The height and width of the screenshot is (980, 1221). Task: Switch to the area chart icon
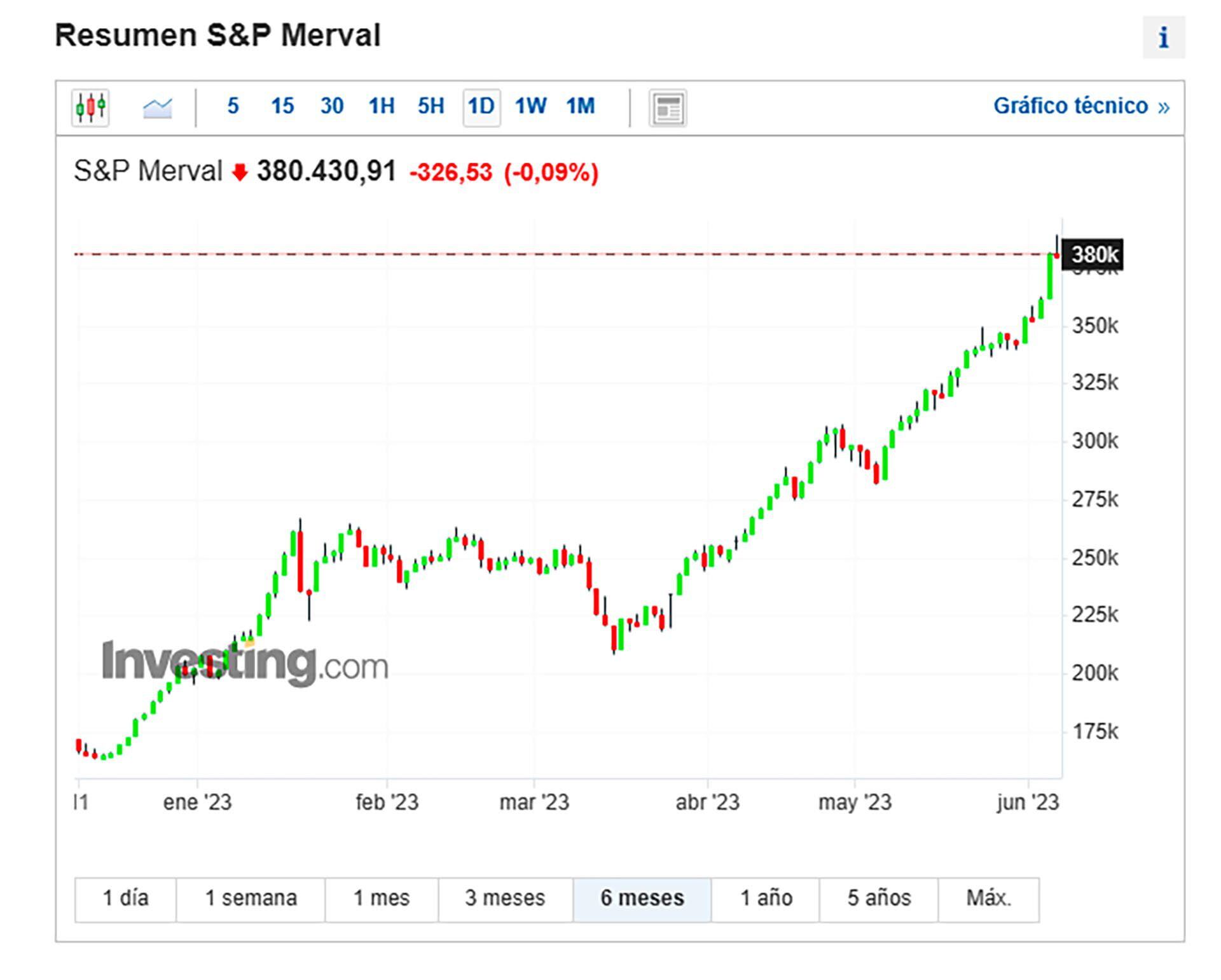(157, 107)
